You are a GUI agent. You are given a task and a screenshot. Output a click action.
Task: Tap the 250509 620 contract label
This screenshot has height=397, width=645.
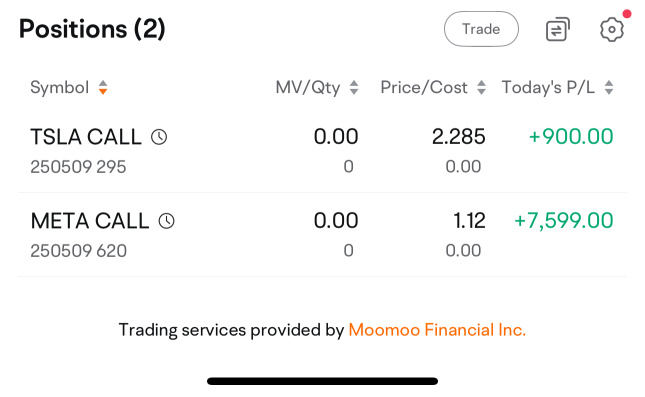click(79, 251)
